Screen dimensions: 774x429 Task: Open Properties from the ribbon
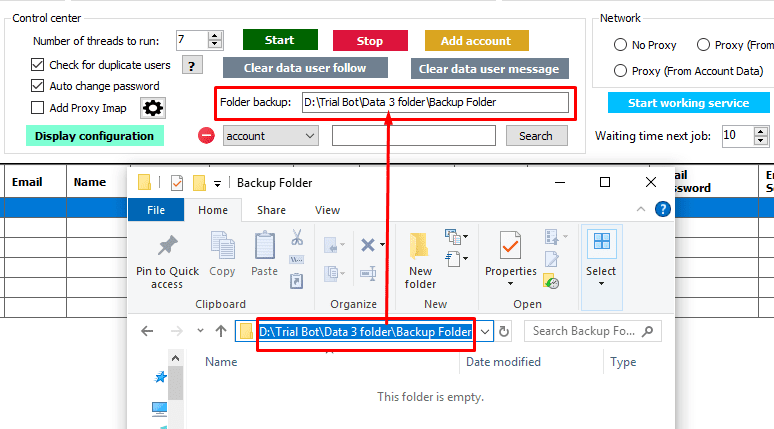tap(510, 246)
